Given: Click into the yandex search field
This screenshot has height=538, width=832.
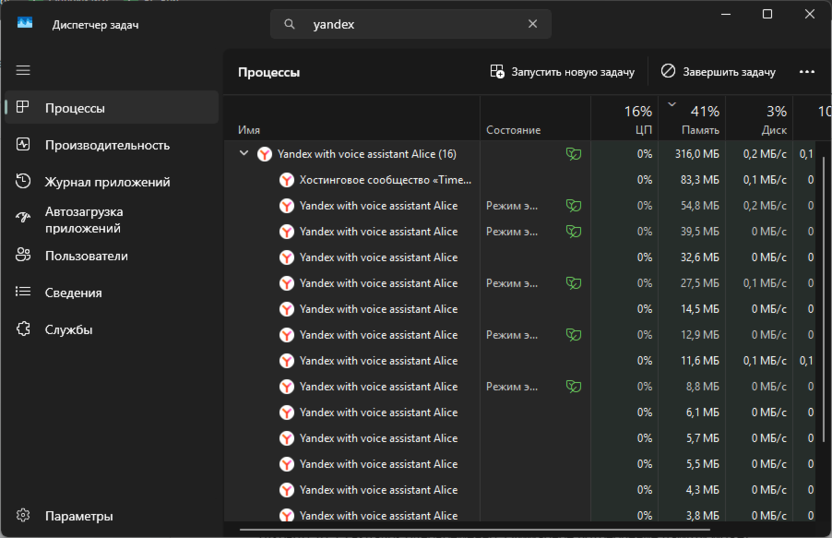Looking at the screenshot, I should click(410, 24).
